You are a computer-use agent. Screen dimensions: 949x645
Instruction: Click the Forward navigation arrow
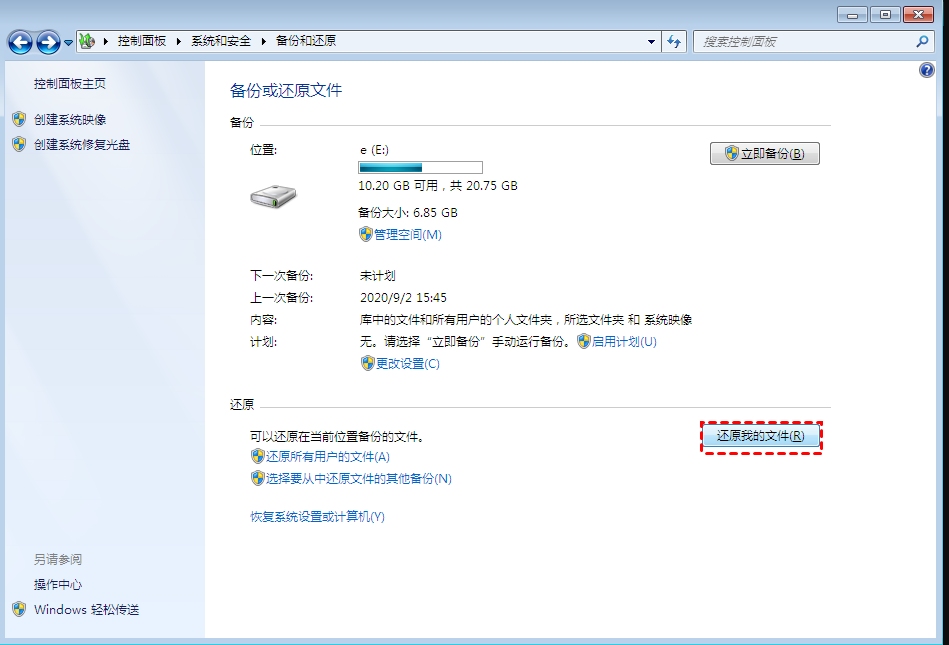[48, 42]
